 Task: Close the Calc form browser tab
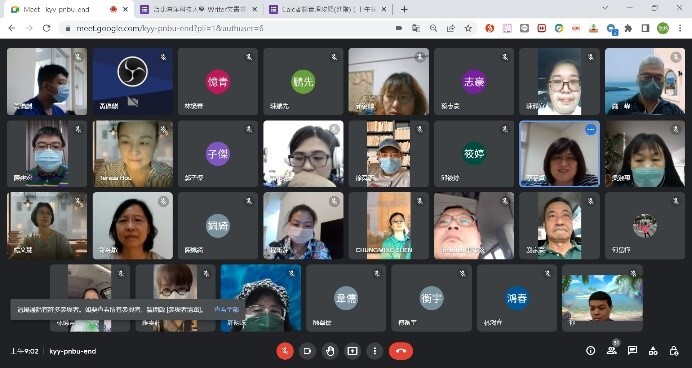click(384, 9)
